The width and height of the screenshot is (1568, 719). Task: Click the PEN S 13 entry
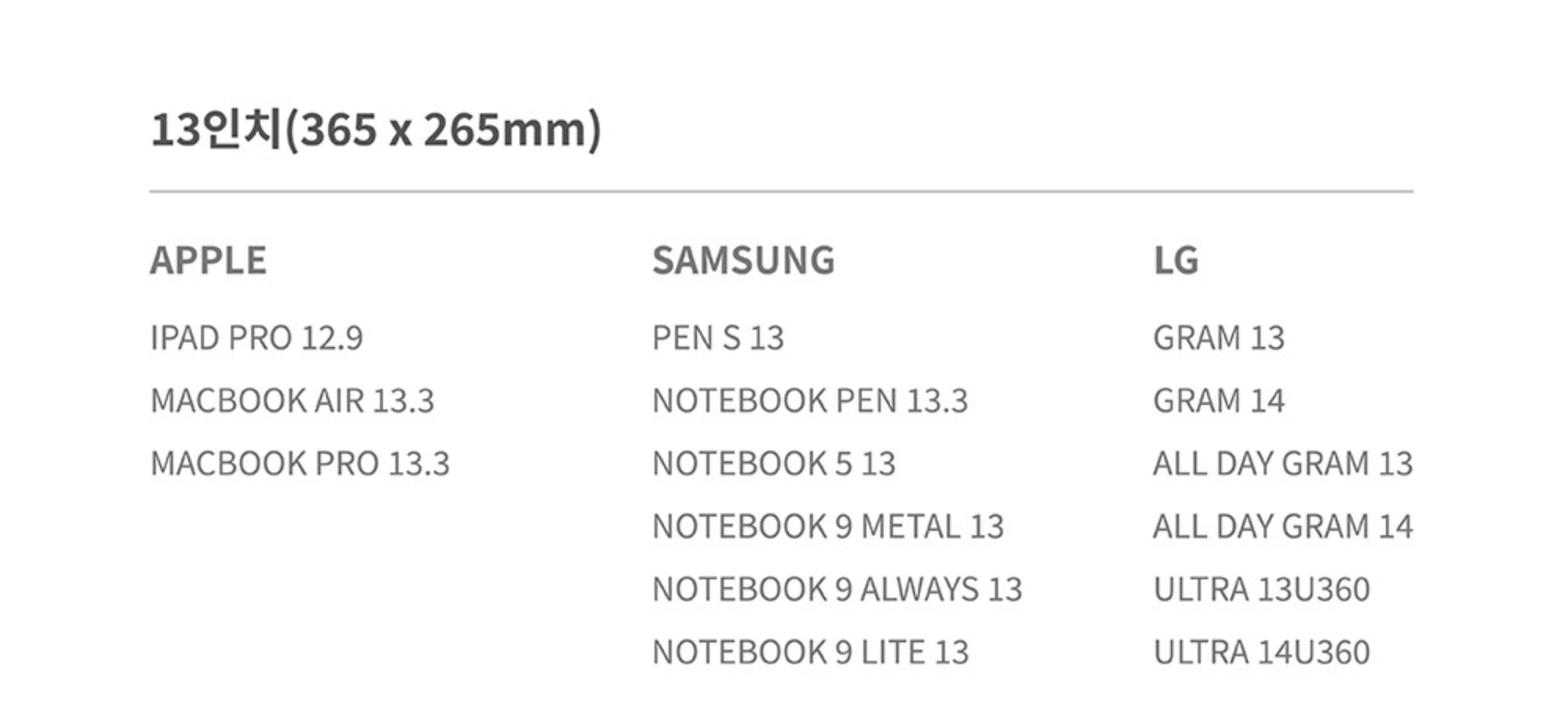[718, 338]
